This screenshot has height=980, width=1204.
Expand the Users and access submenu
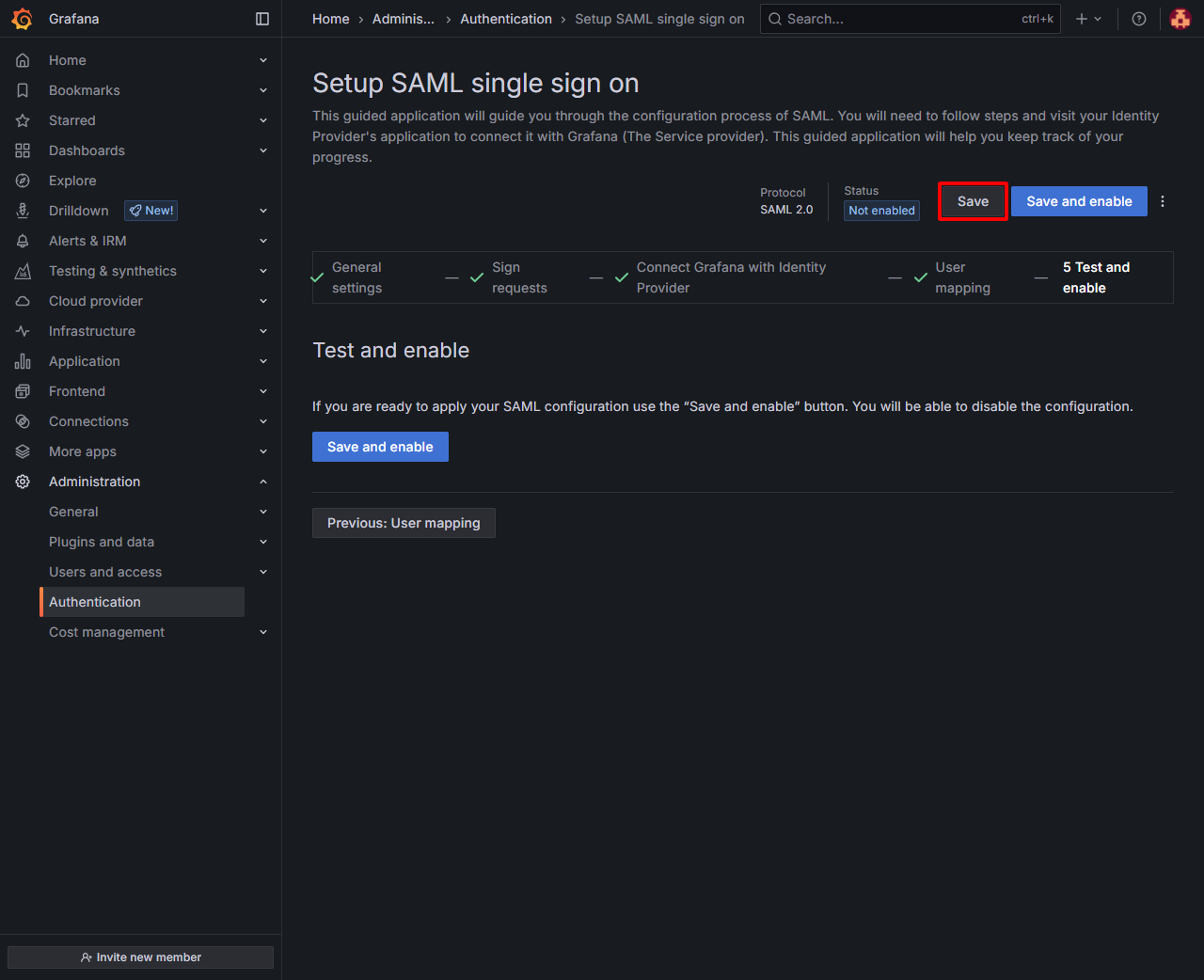point(263,572)
